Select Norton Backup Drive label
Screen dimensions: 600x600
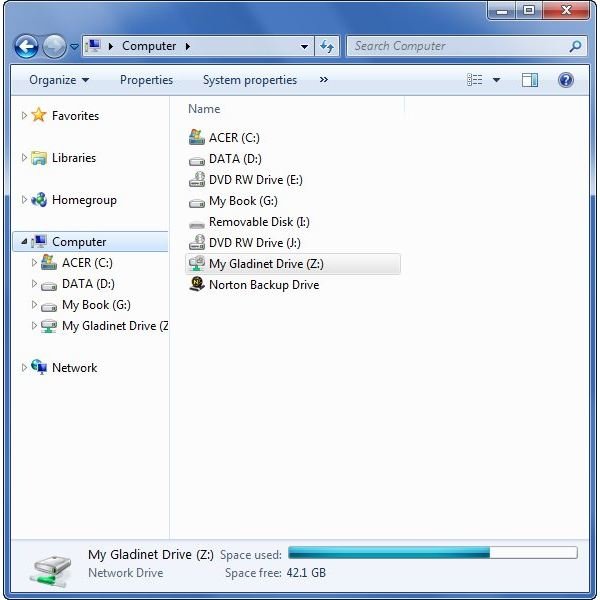(264, 285)
